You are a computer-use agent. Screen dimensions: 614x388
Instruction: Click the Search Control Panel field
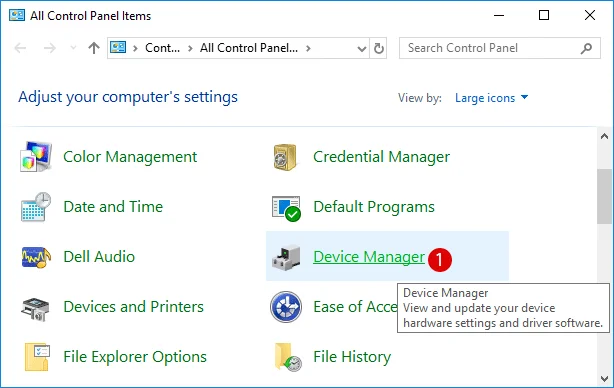pos(500,48)
